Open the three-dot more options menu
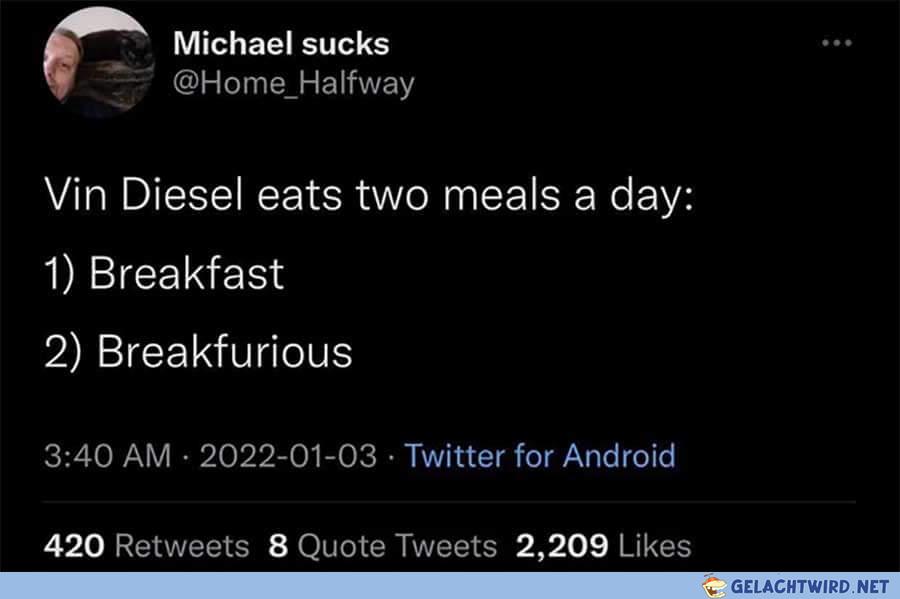Image resolution: width=900 pixels, height=599 pixels. click(x=837, y=42)
